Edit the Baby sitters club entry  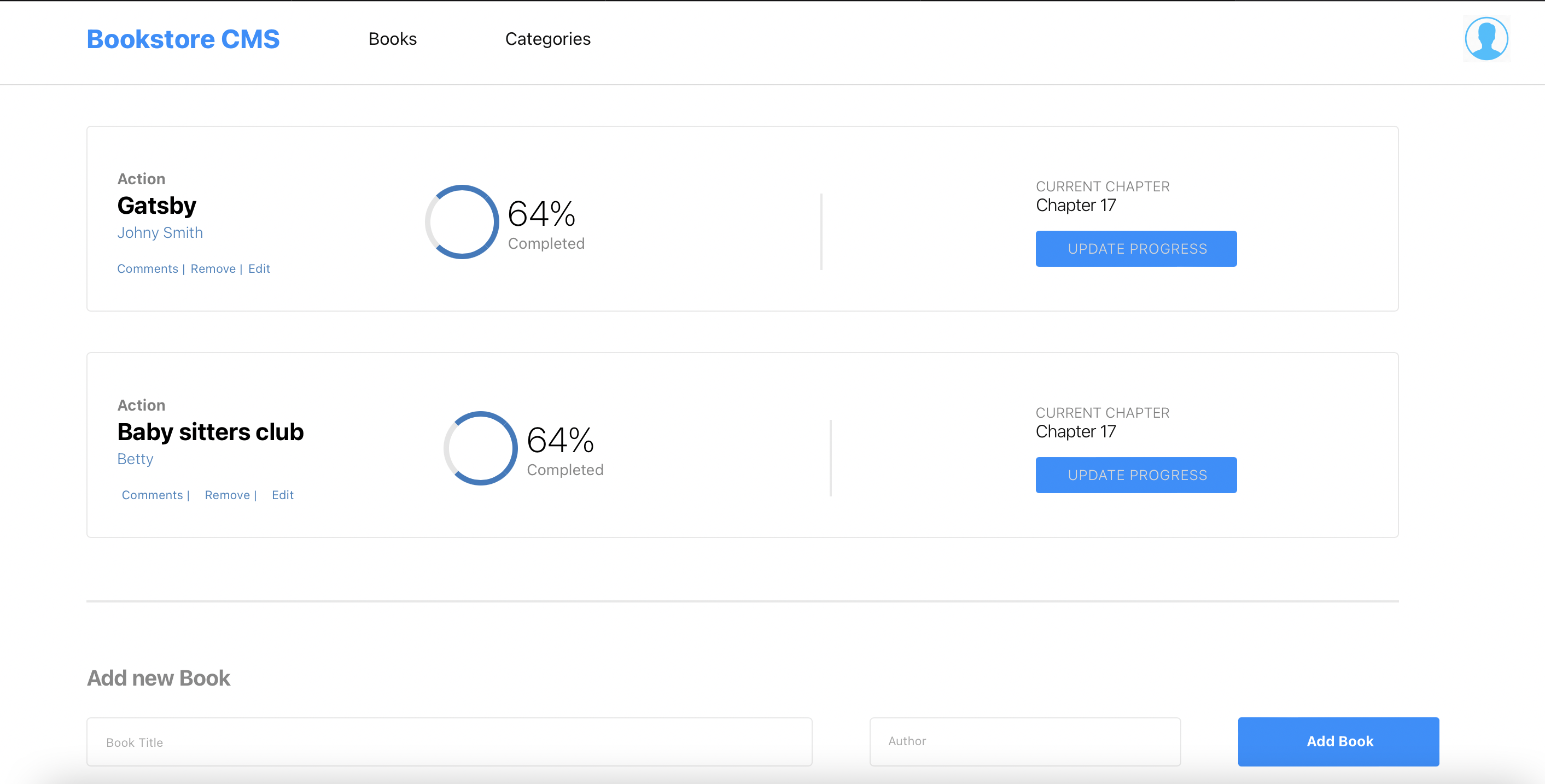(x=283, y=495)
